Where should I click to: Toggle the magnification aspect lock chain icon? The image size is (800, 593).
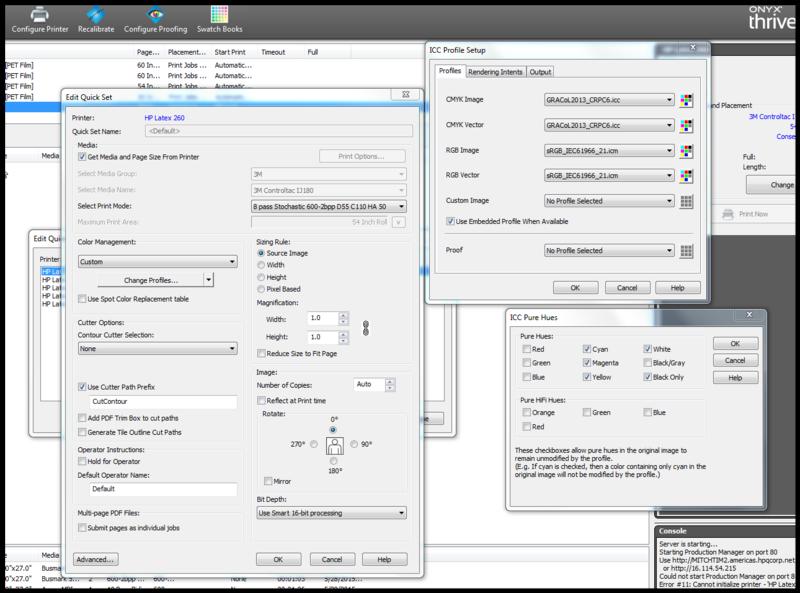pos(365,328)
